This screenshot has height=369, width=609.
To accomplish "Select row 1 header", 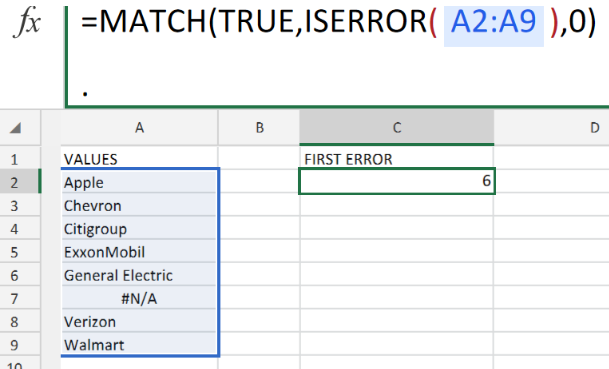I will pyautogui.click(x=14, y=160).
